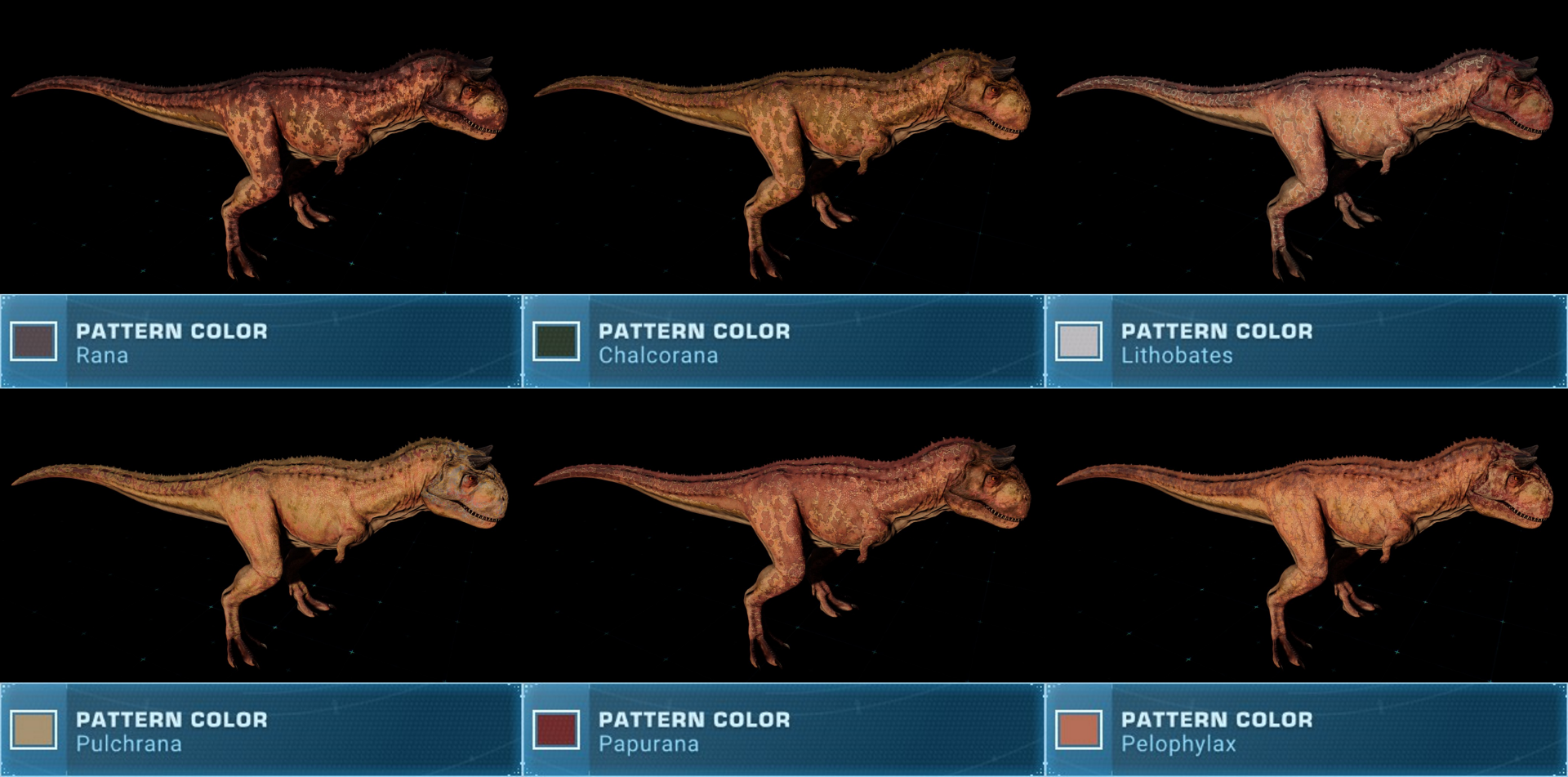Click the Rana pattern color swatch
1568x777 pixels.
coord(33,342)
